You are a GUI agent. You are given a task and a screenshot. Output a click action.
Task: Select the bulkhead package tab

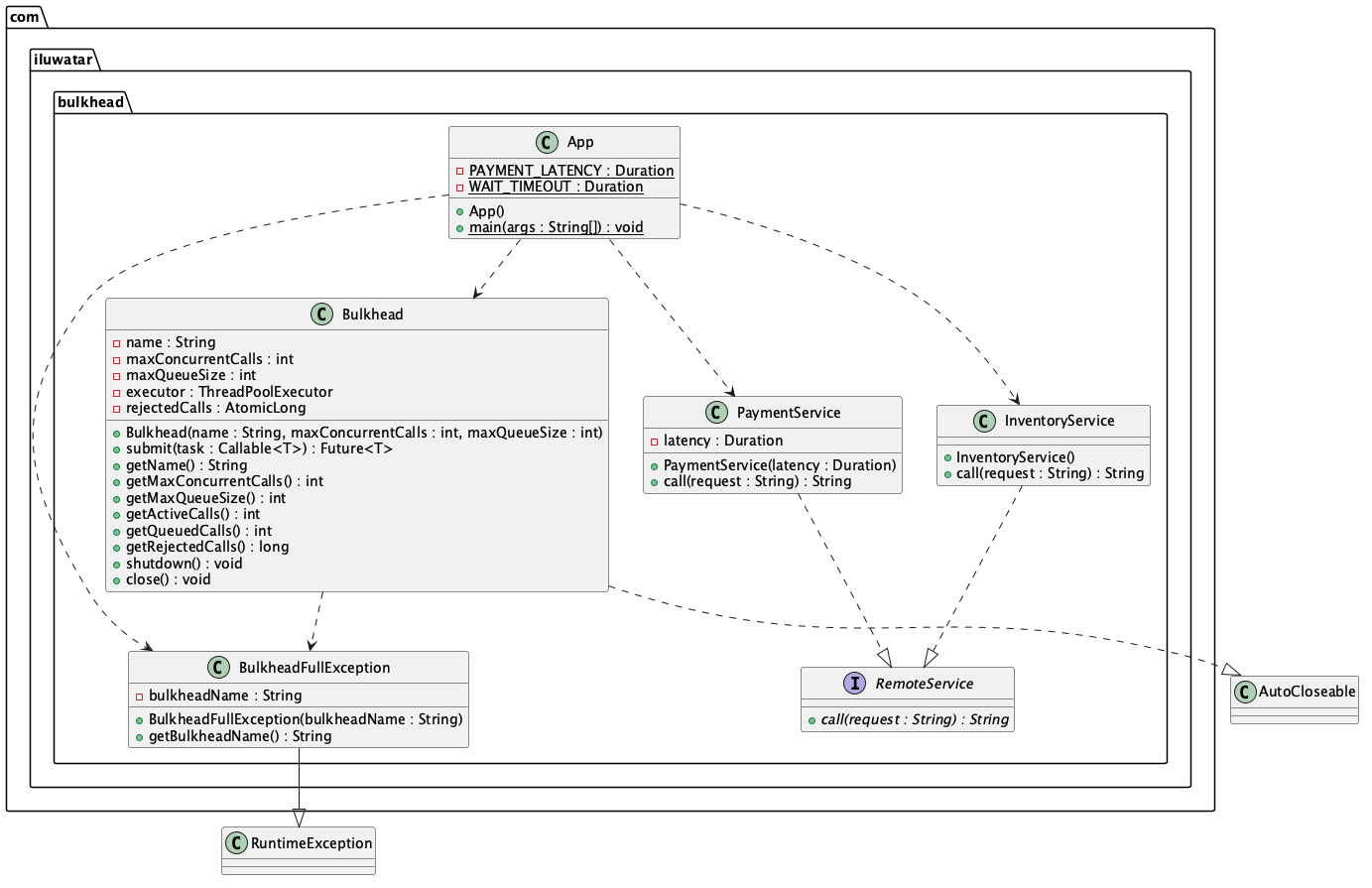[x=91, y=101]
